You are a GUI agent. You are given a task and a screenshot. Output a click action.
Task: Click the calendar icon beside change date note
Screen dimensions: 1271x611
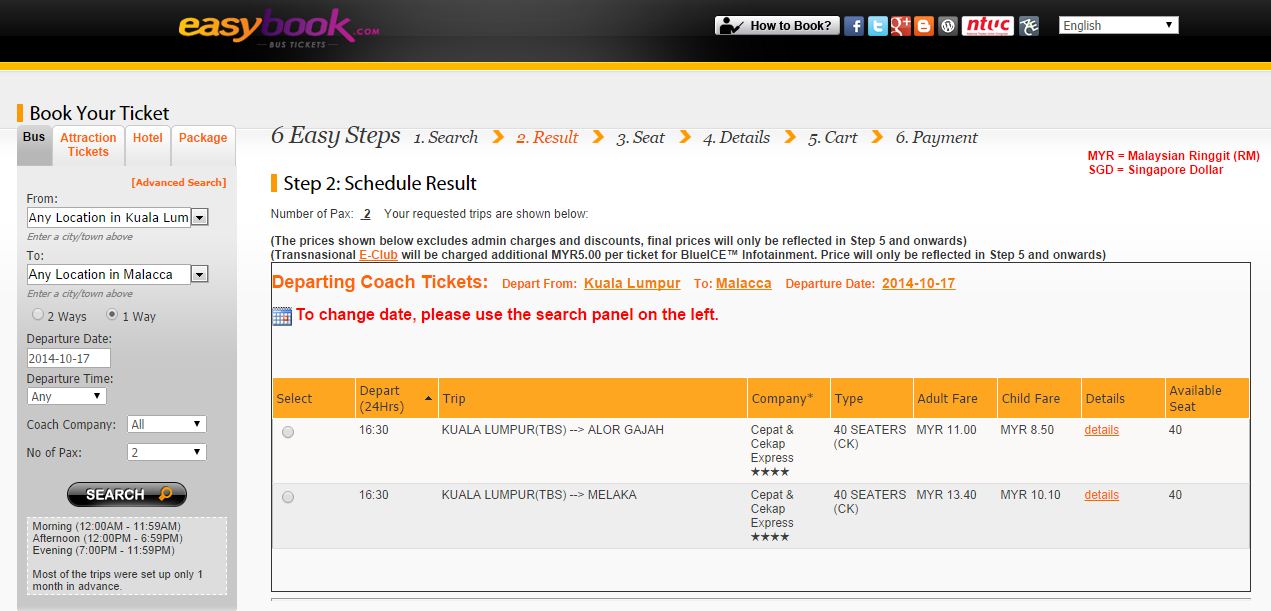(x=281, y=315)
